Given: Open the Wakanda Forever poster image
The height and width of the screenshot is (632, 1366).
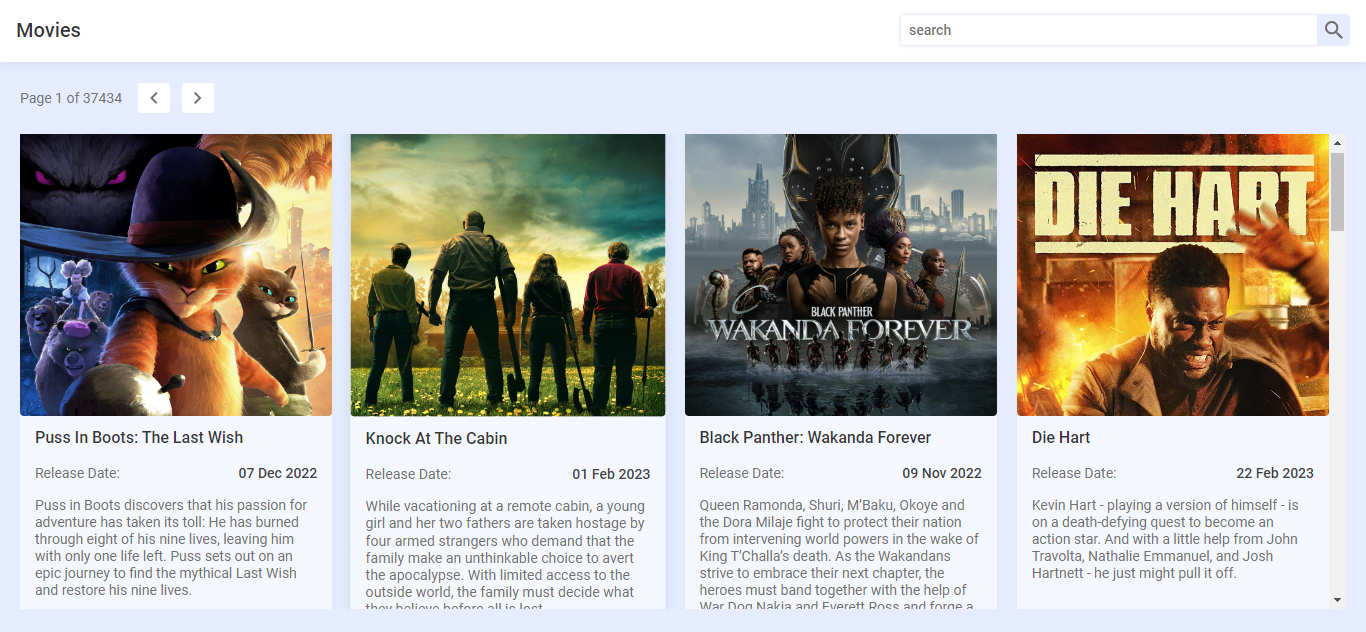Looking at the screenshot, I should point(841,275).
